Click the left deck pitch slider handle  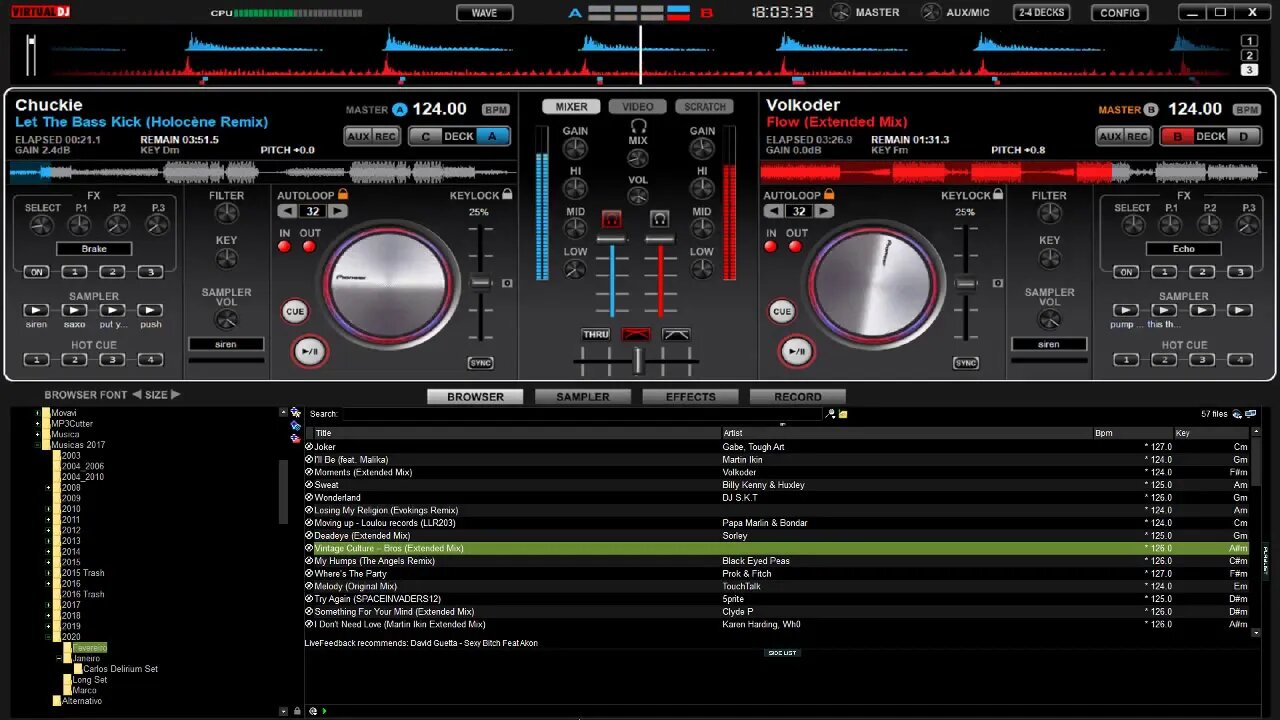(x=482, y=283)
